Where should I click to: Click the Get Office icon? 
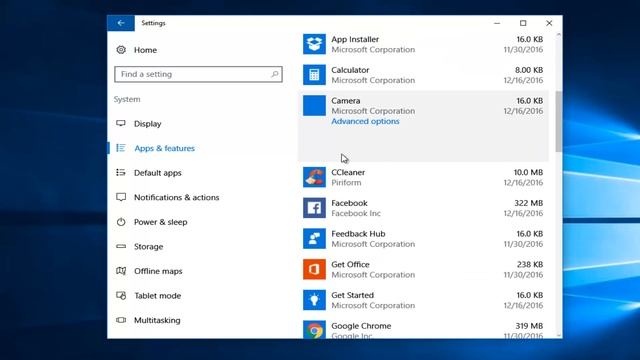[314, 269]
